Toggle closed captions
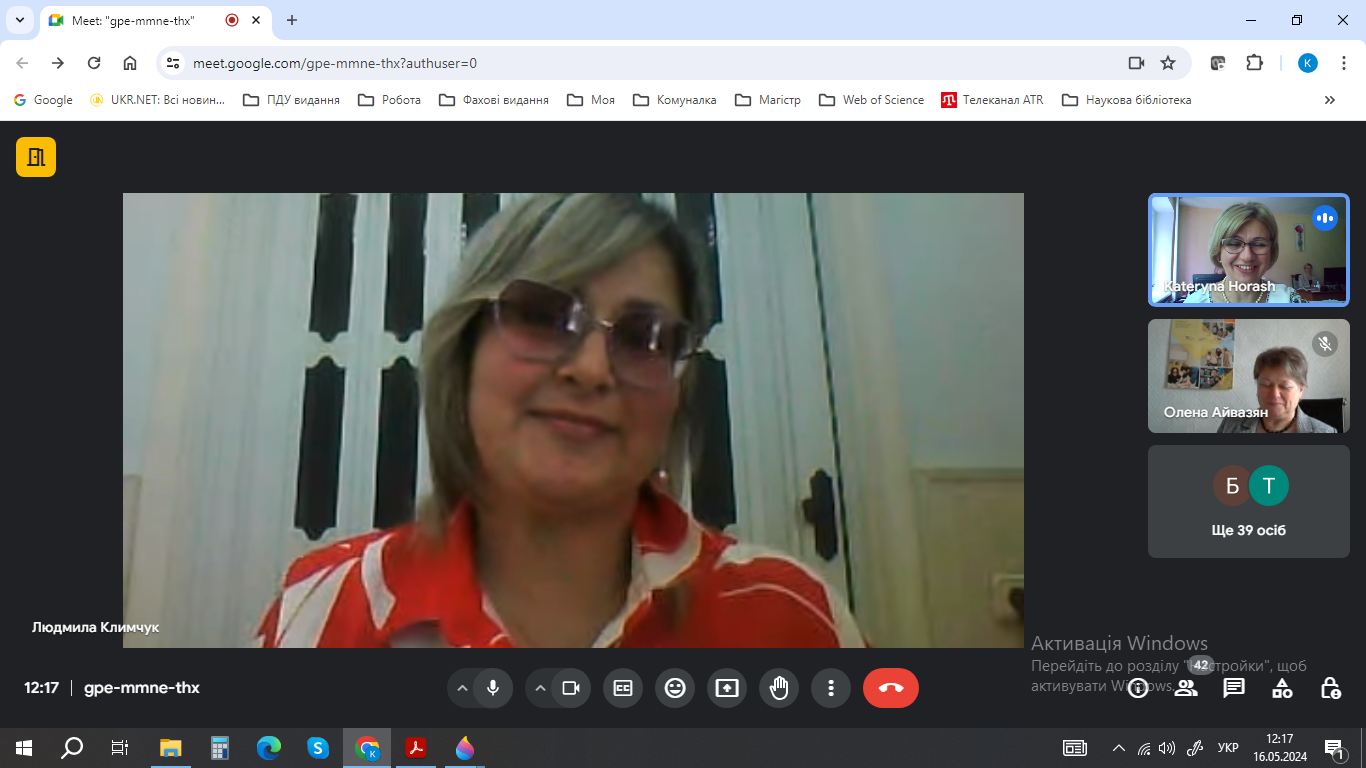The width and height of the screenshot is (1366, 768). pos(623,688)
